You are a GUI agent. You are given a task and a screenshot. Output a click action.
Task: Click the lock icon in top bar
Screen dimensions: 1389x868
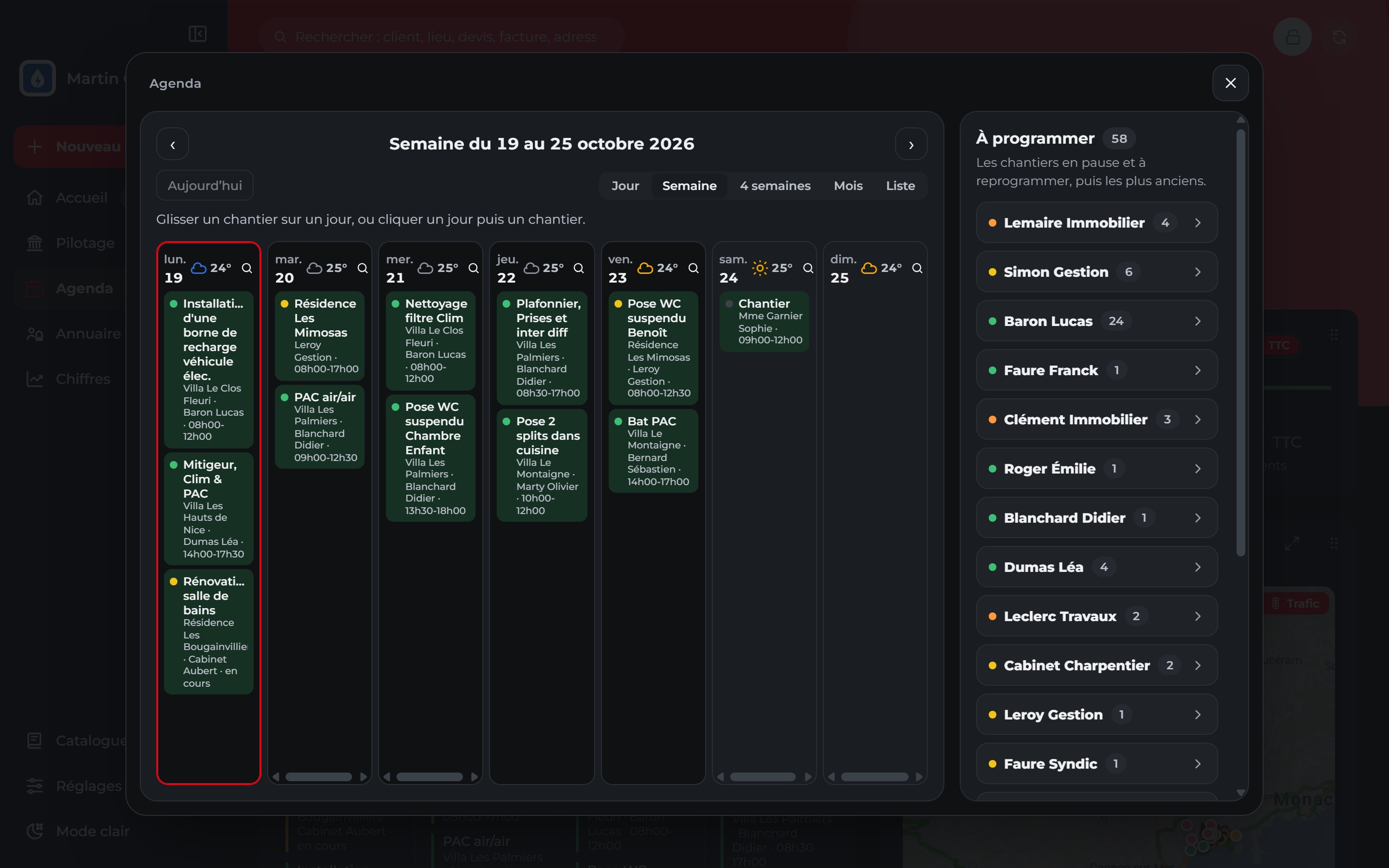(x=1293, y=37)
